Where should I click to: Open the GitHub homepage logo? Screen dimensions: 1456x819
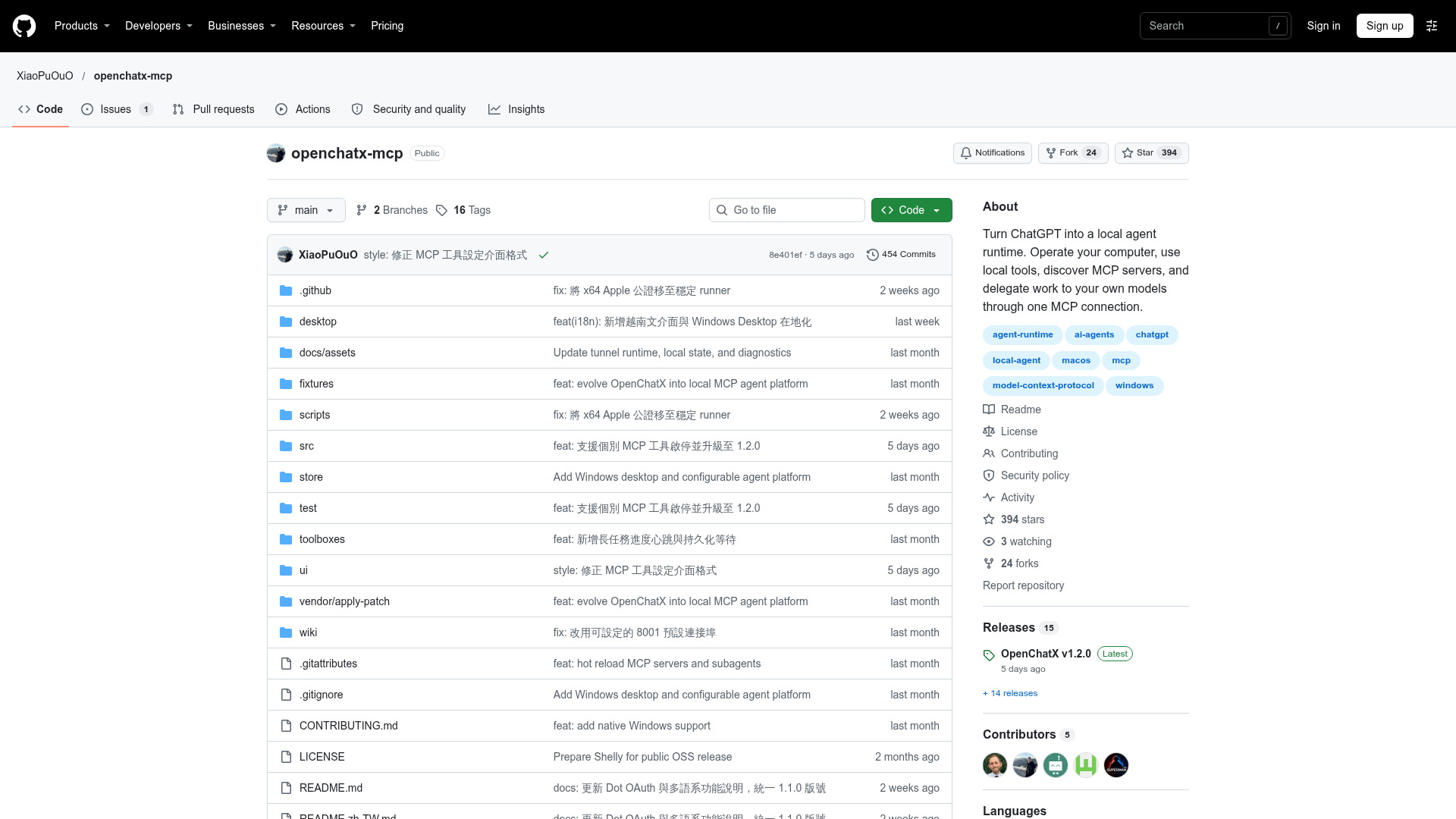tap(24, 26)
